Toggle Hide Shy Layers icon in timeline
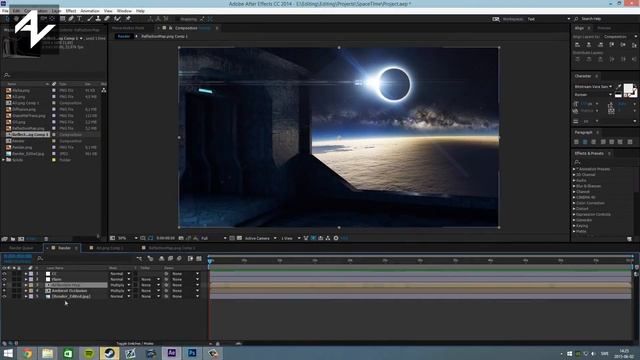The width and height of the screenshot is (640, 360). tap(161, 258)
